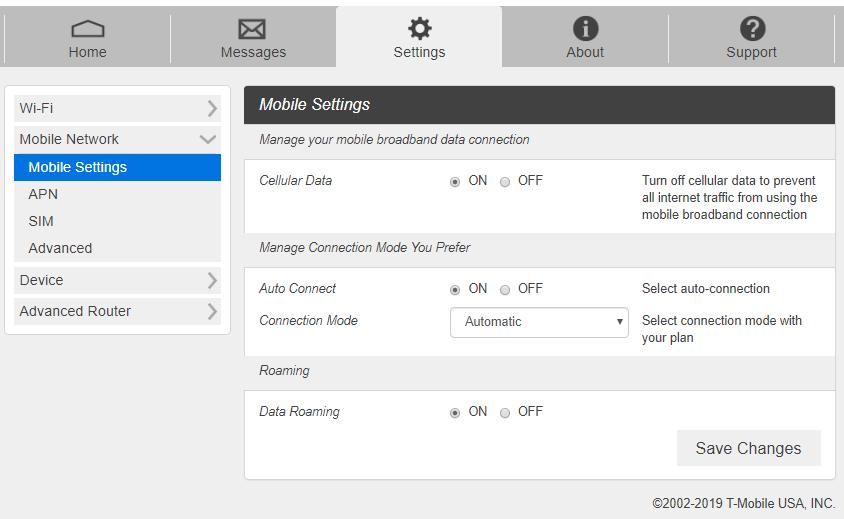
Task: Collapse the Mobile Network section
Action: [x=117, y=139]
